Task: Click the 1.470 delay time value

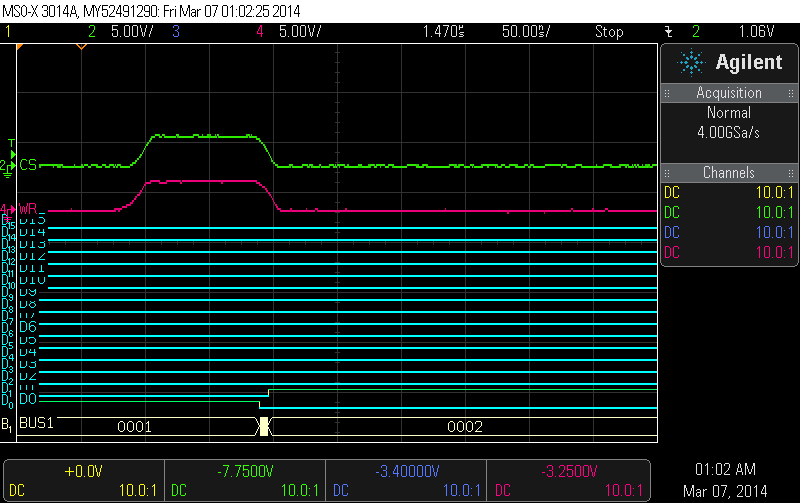Action: pyautogui.click(x=443, y=32)
